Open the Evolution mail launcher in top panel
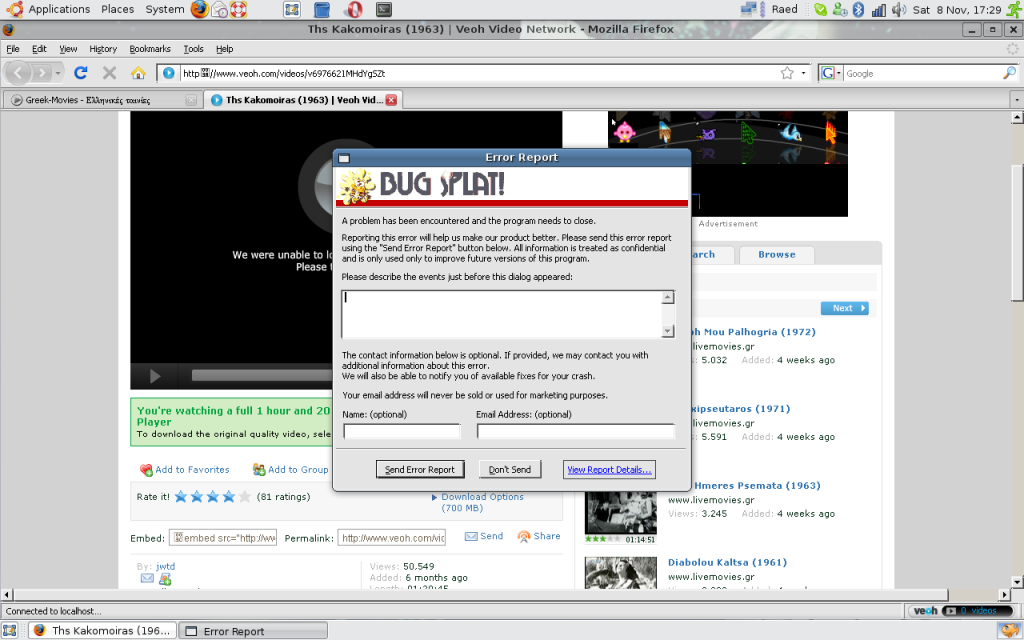Image resolution: width=1024 pixels, height=640 pixels. coord(219,9)
